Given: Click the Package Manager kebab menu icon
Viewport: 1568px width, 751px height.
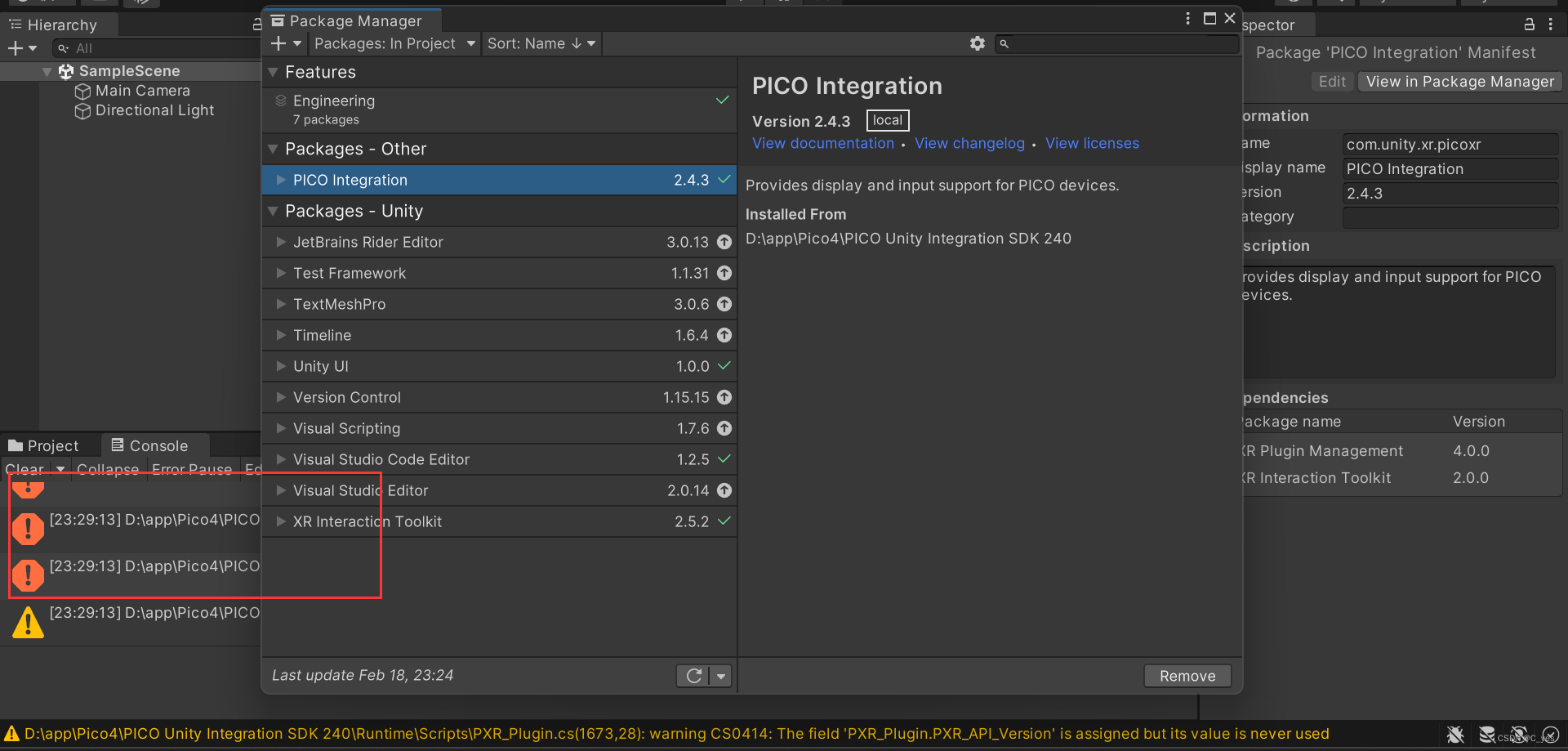Looking at the screenshot, I should click(x=1187, y=17).
